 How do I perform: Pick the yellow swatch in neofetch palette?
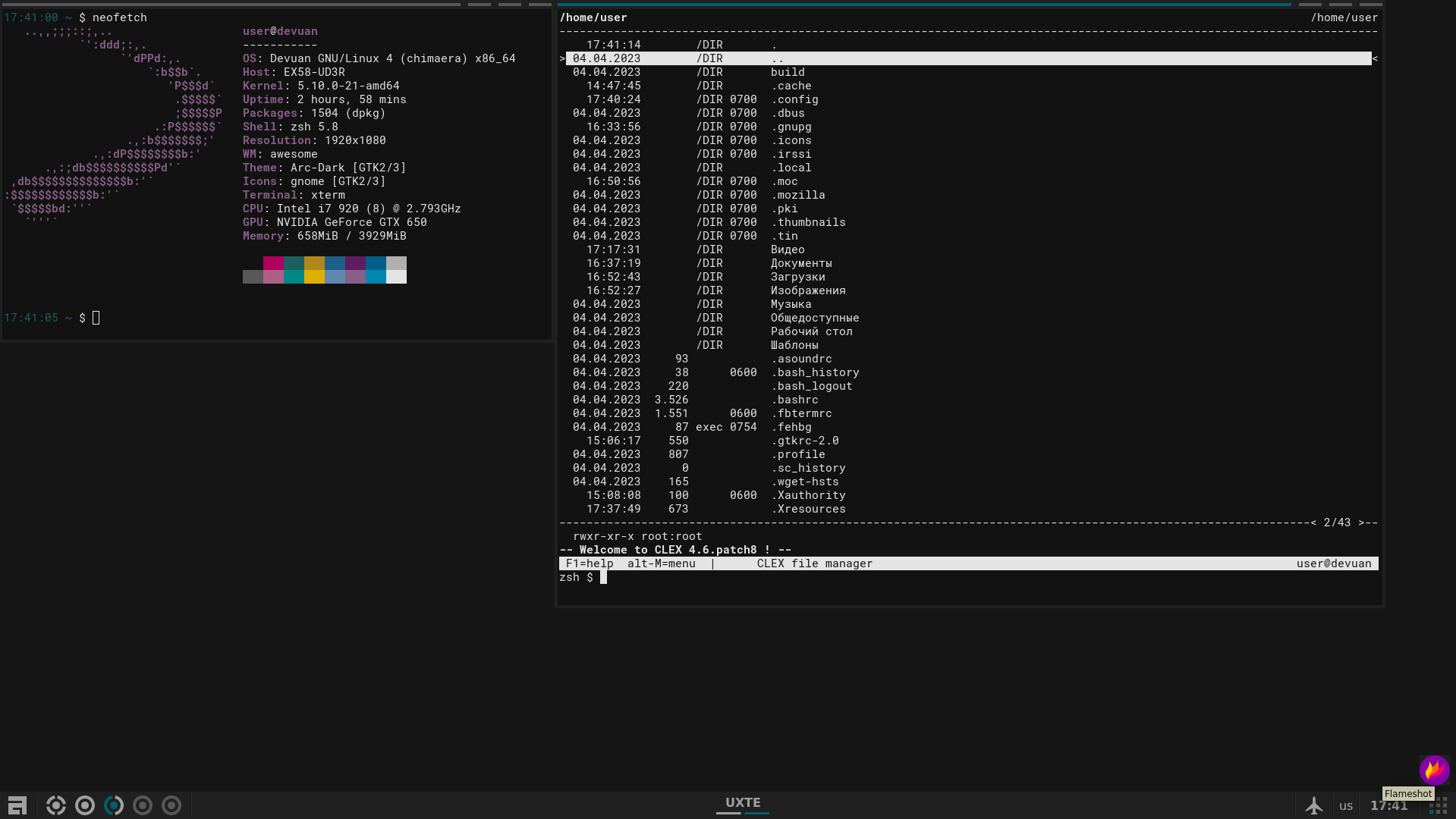point(314,277)
